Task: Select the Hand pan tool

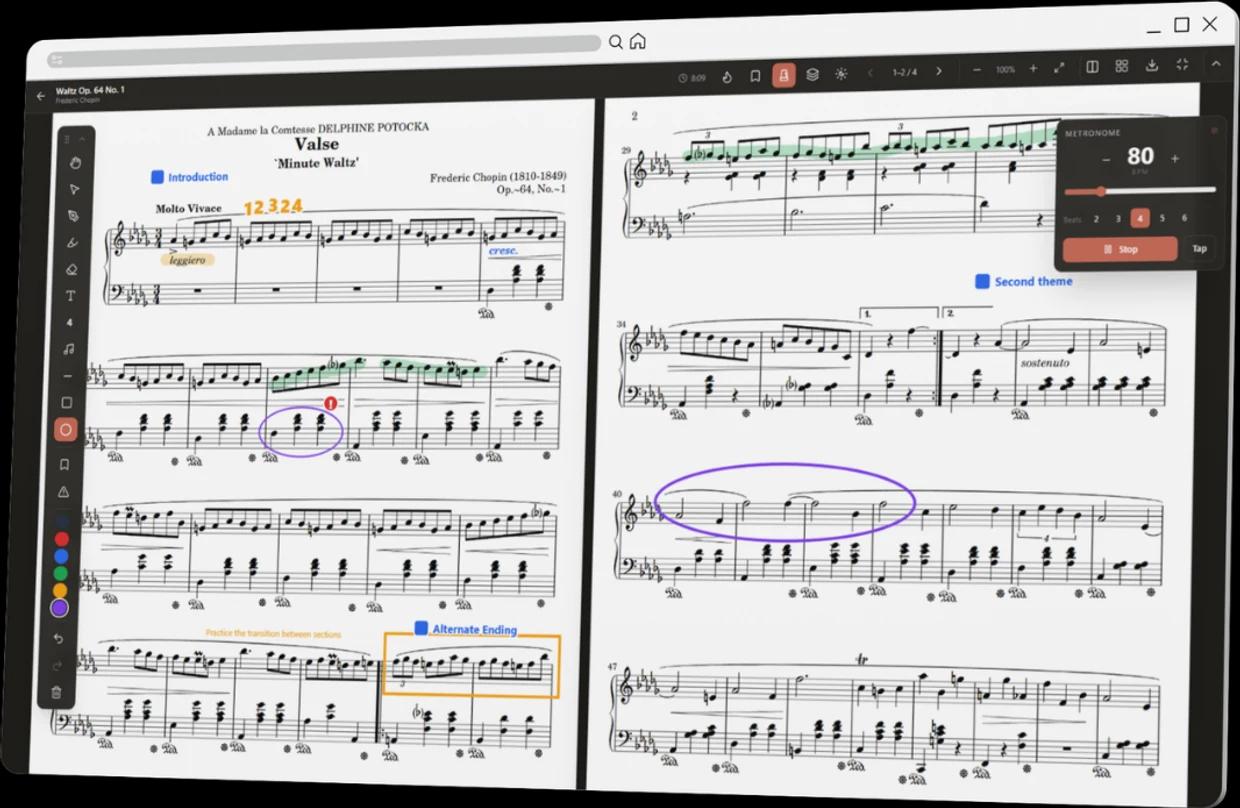Action: 74,163
